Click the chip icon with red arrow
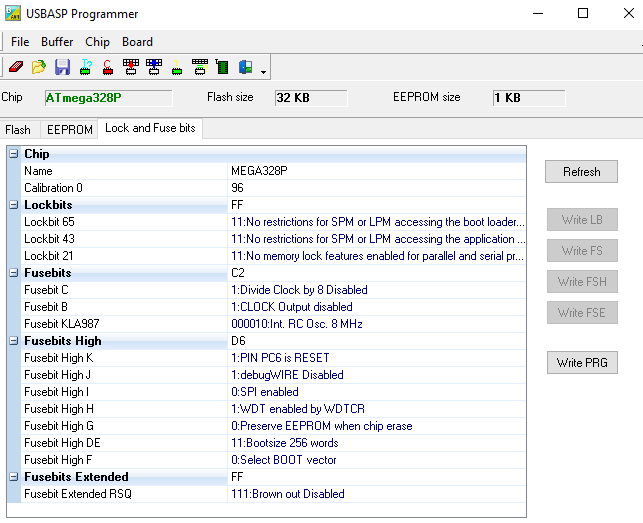Screen dimensions: 643x523 coord(130,67)
